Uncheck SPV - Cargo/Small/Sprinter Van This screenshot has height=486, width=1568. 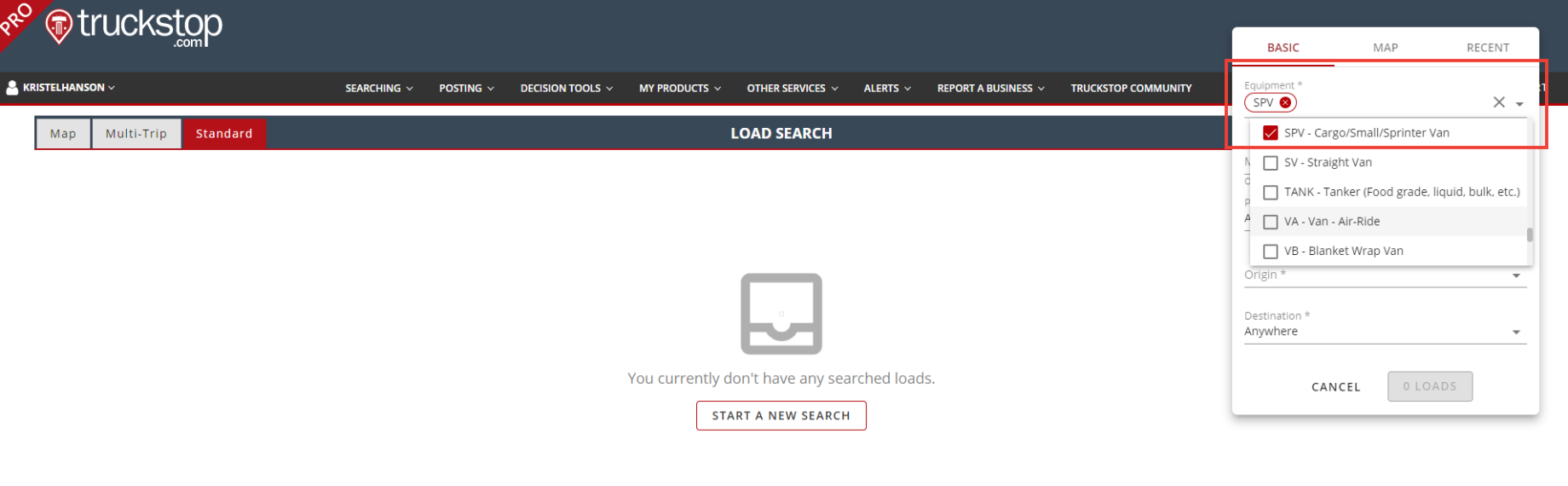pos(1271,133)
